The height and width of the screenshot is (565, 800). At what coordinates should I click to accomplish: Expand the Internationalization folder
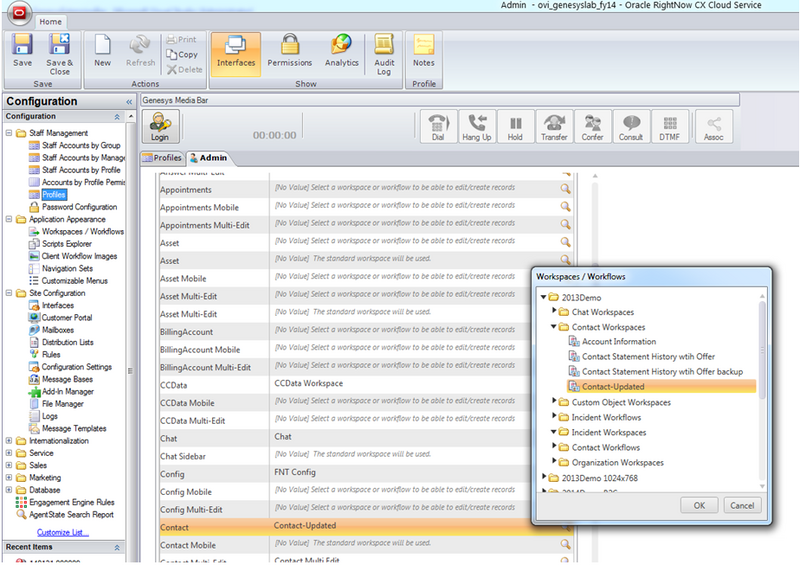(x=9, y=440)
